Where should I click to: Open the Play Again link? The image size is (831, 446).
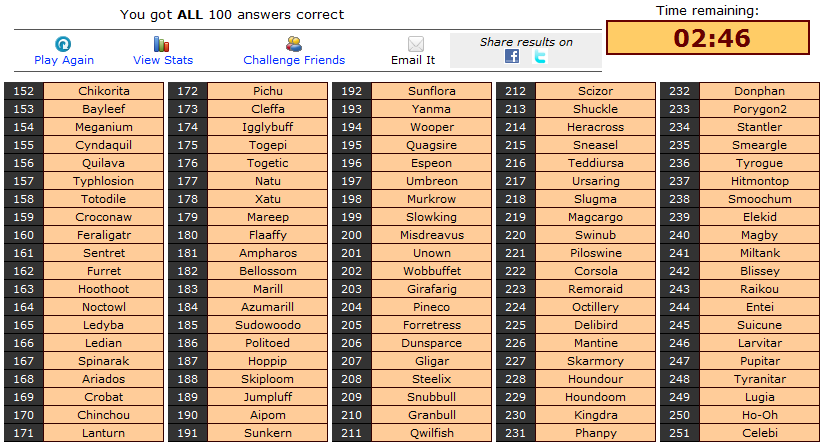point(64,60)
